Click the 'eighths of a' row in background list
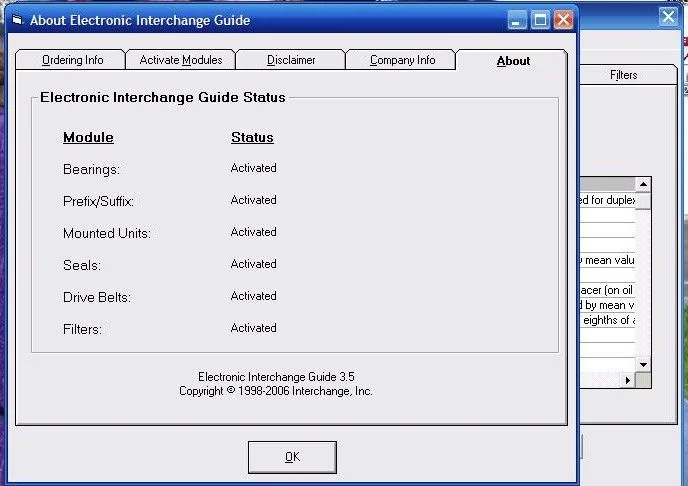Viewport: 688px width, 486px height. [x=608, y=320]
